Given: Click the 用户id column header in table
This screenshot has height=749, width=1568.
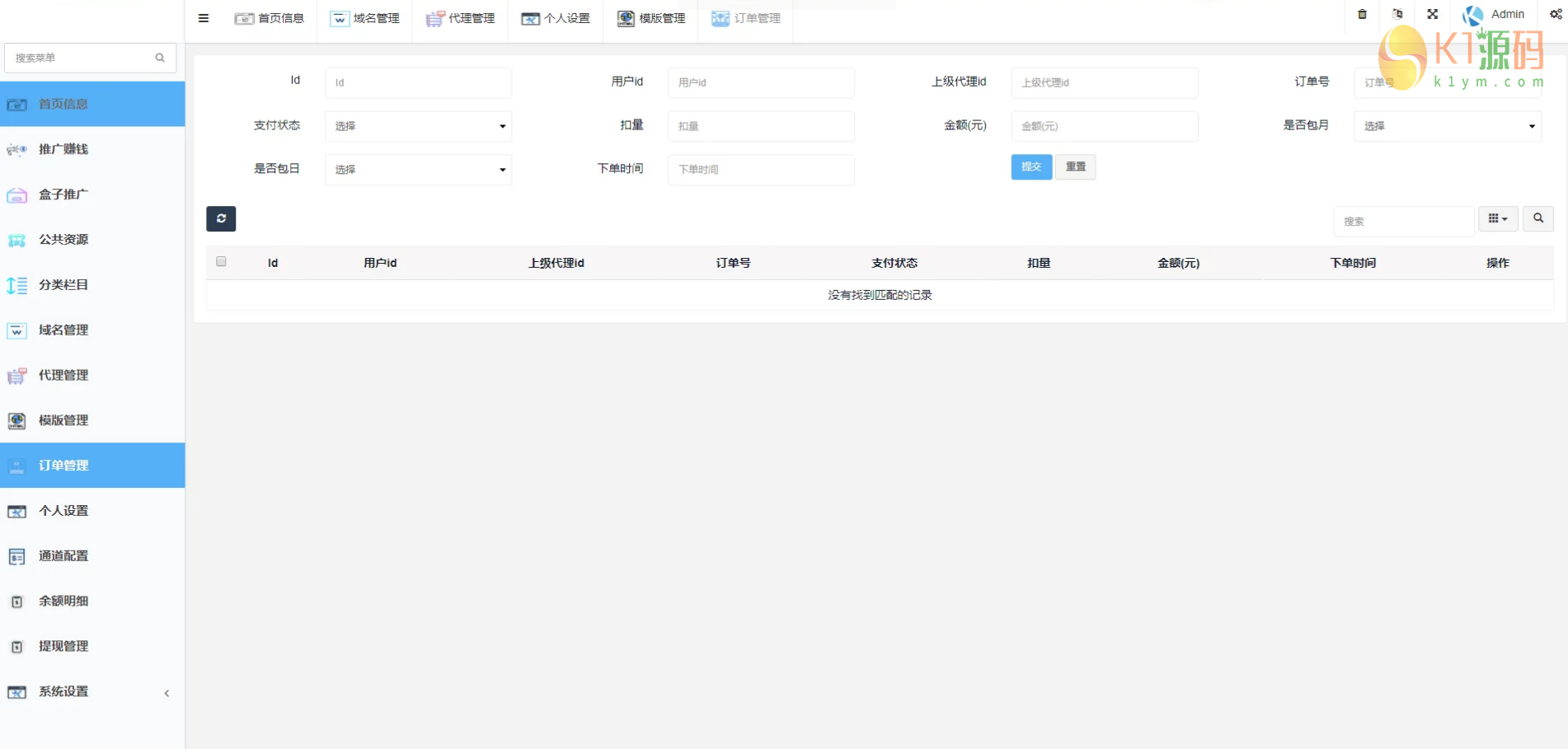Looking at the screenshot, I should click(380, 263).
